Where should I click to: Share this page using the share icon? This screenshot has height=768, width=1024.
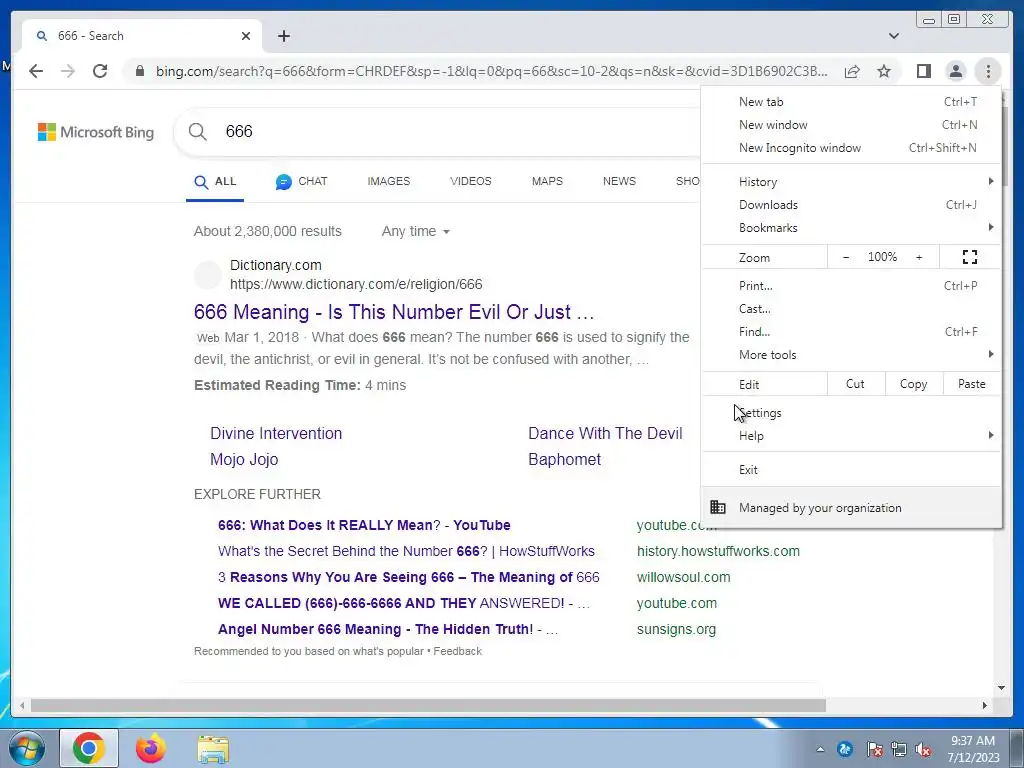point(852,71)
